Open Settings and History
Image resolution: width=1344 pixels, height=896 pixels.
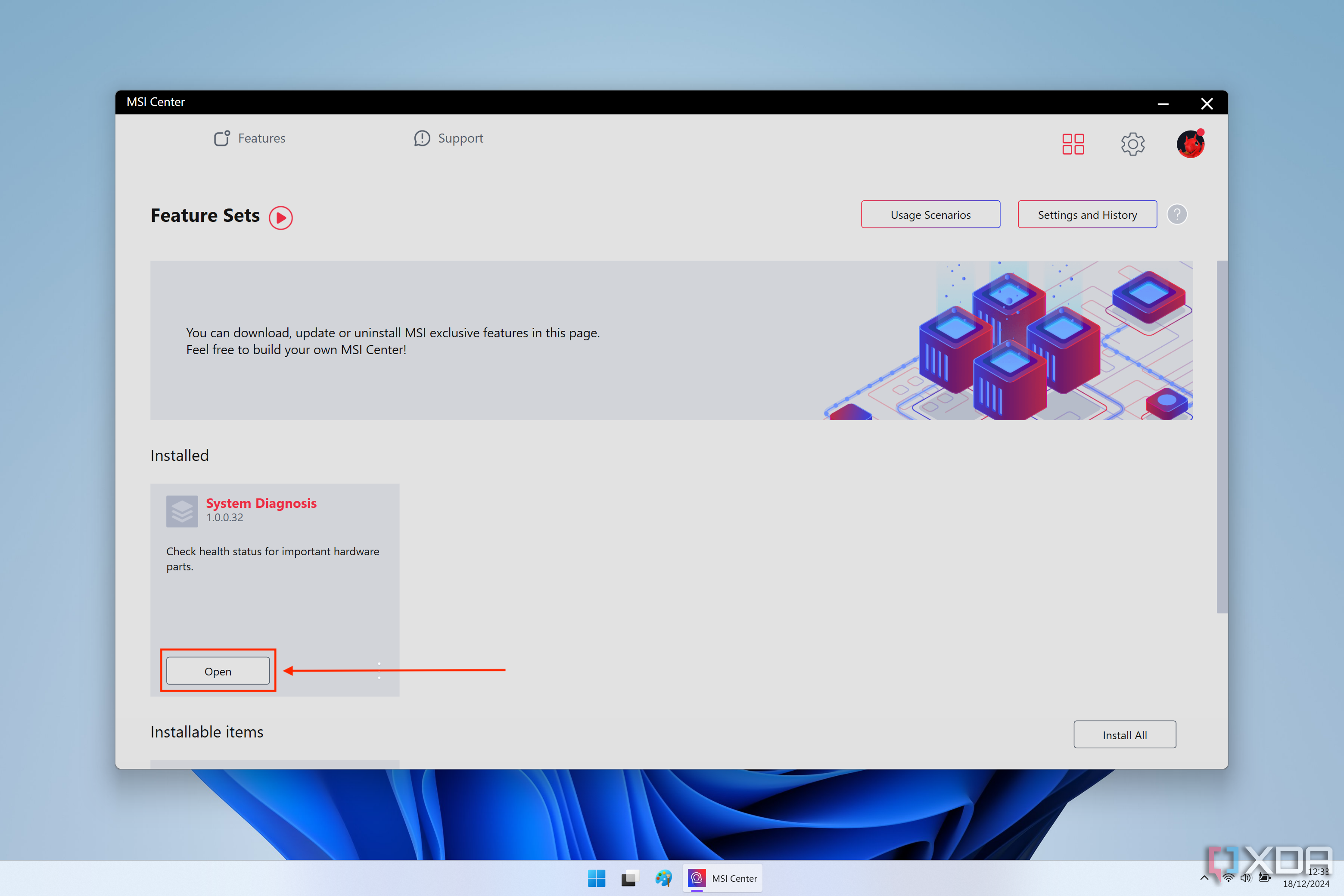point(1087,214)
